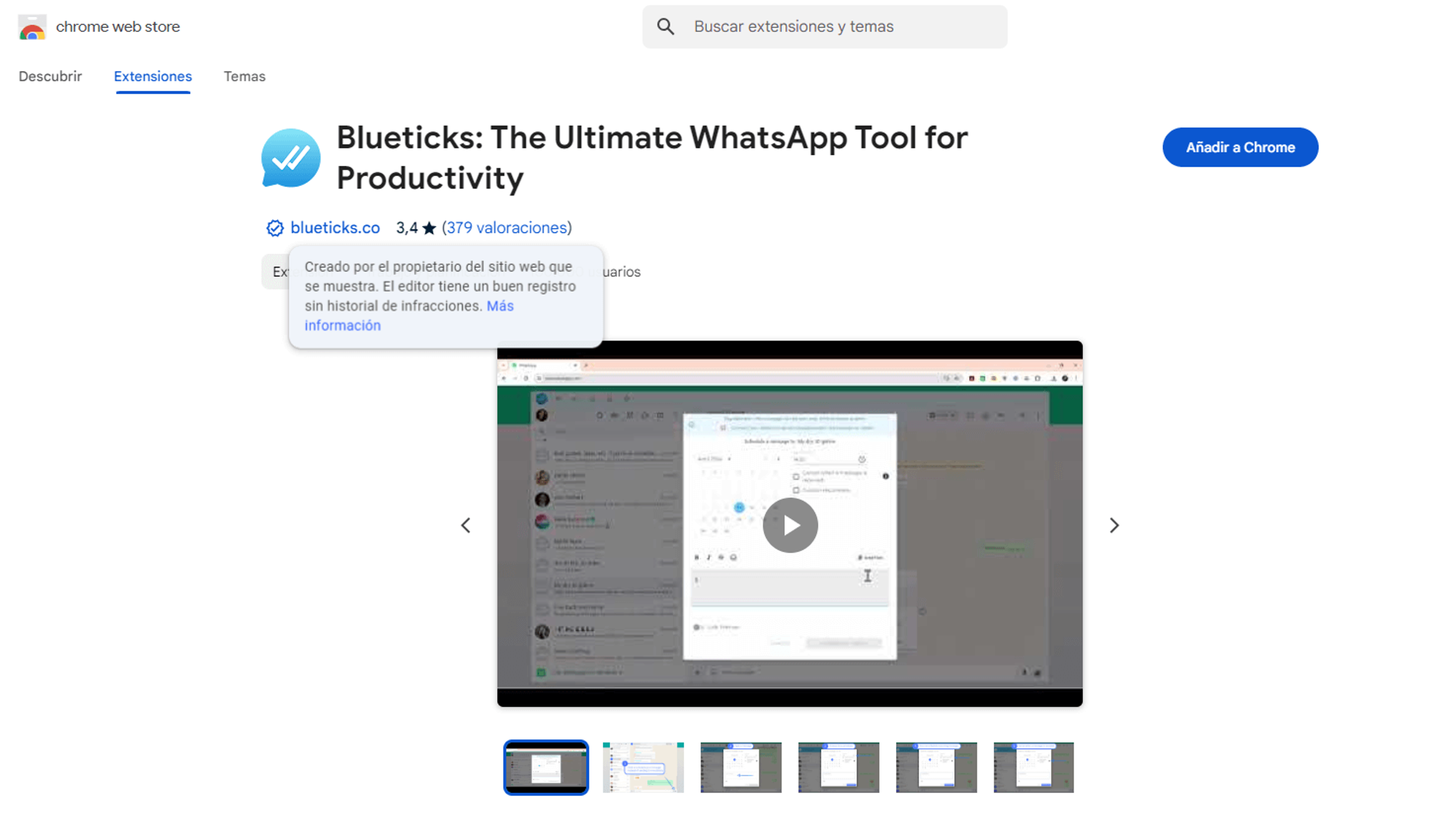Viewport: 1446px width, 840px height.
Task: Open the Descubrir tab
Action: pyautogui.click(x=50, y=76)
